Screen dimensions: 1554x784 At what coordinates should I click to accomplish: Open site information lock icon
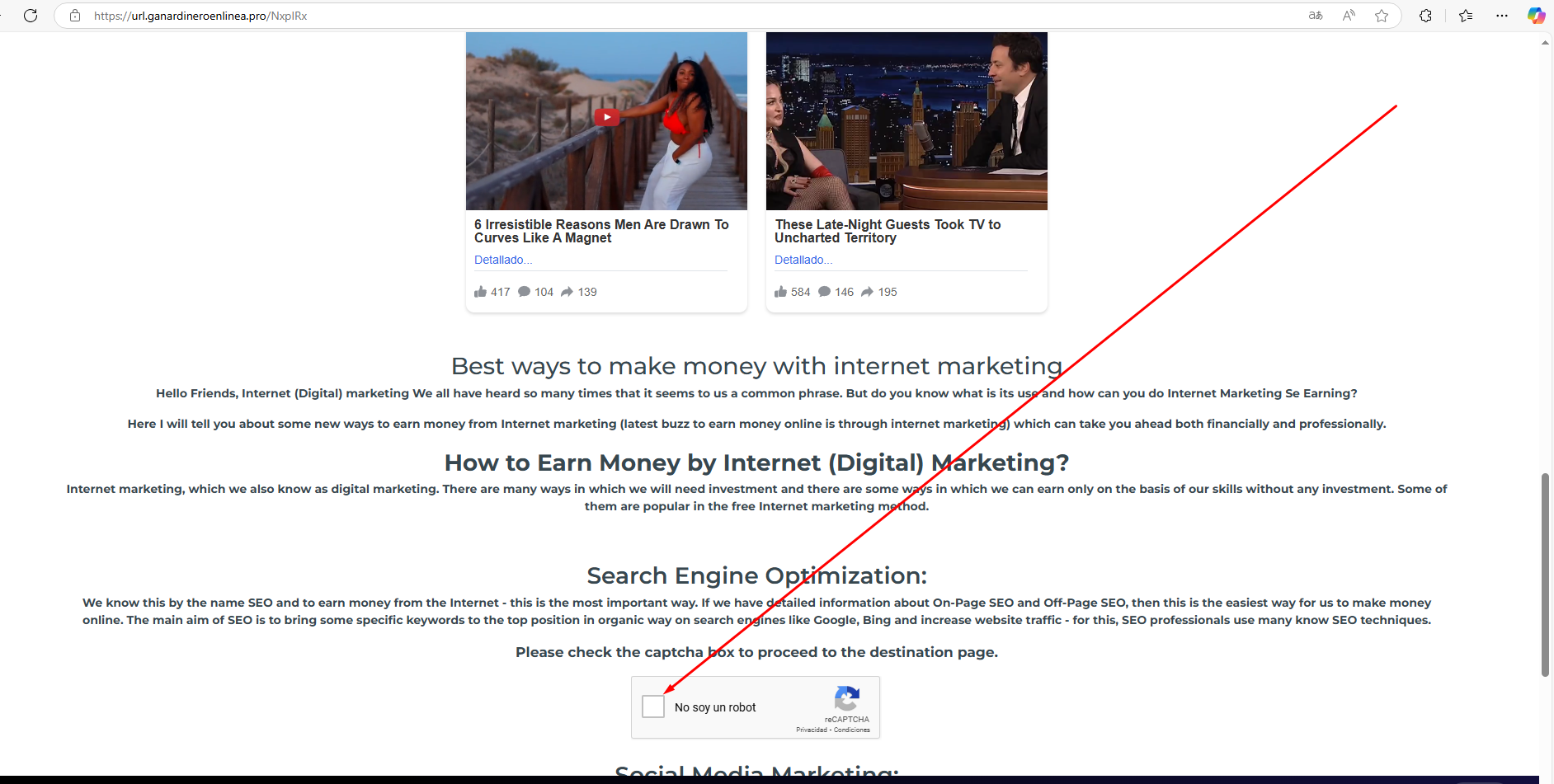coord(75,16)
